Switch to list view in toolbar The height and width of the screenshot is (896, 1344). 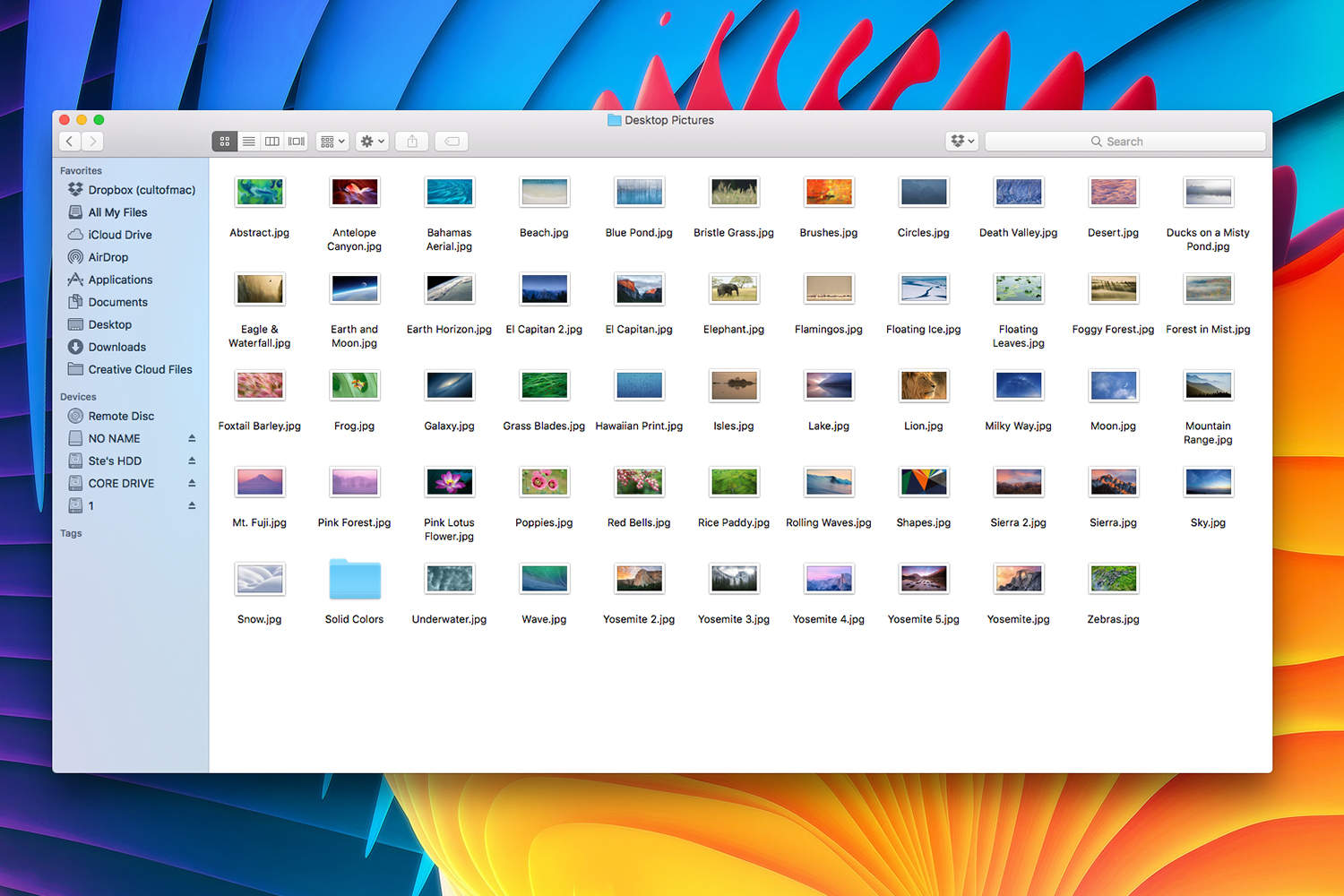pyautogui.click(x=248, y=142)
